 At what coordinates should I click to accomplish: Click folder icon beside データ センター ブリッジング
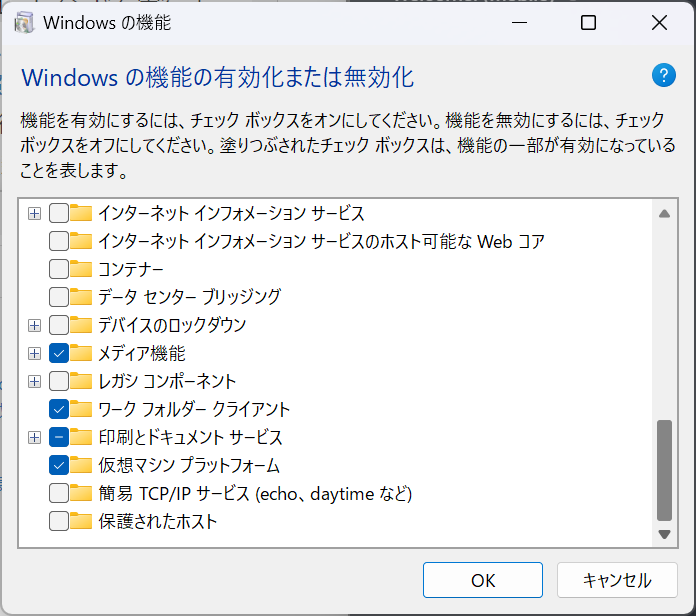point(81,297)
